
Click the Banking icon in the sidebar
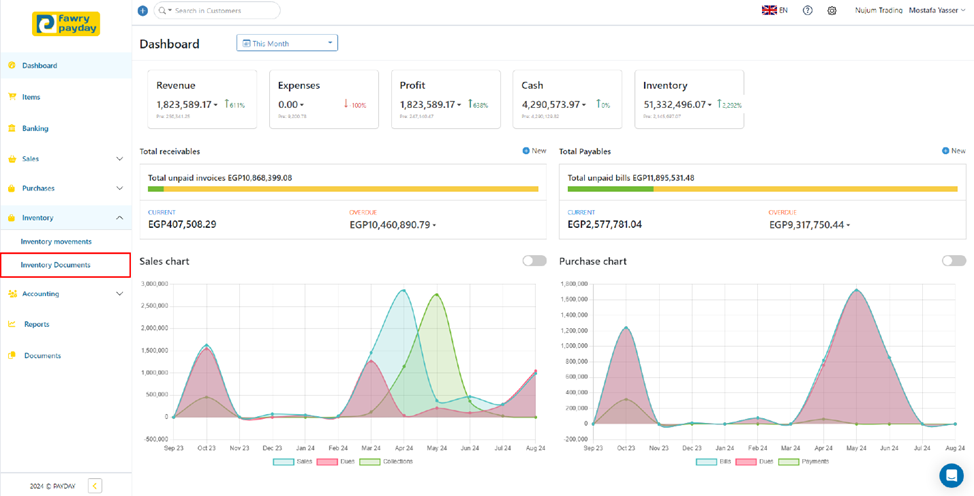(x=12, y=129)
